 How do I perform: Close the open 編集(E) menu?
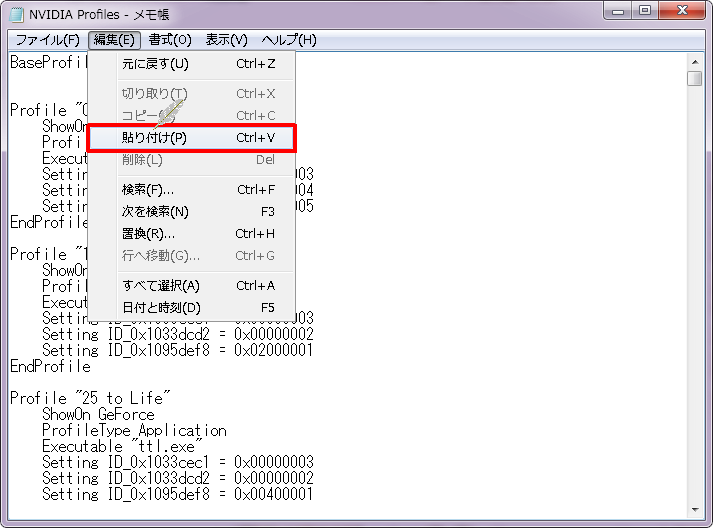click(114, 40)
